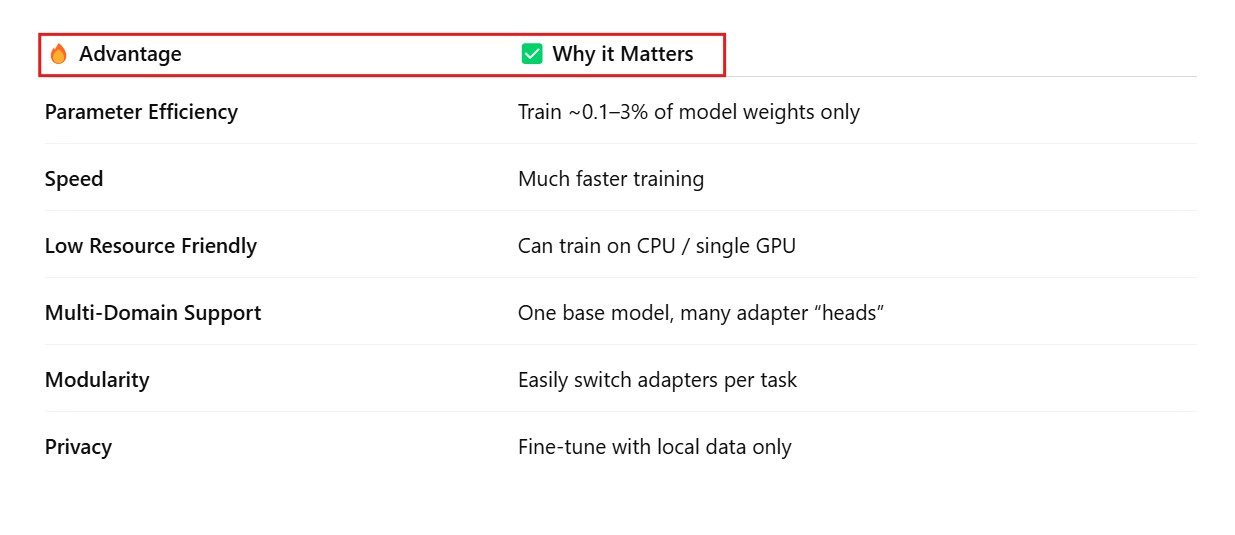Click the green check mark icon
Image resolution: width=1235 pixels, height=535 pixels.
point(532,54)
